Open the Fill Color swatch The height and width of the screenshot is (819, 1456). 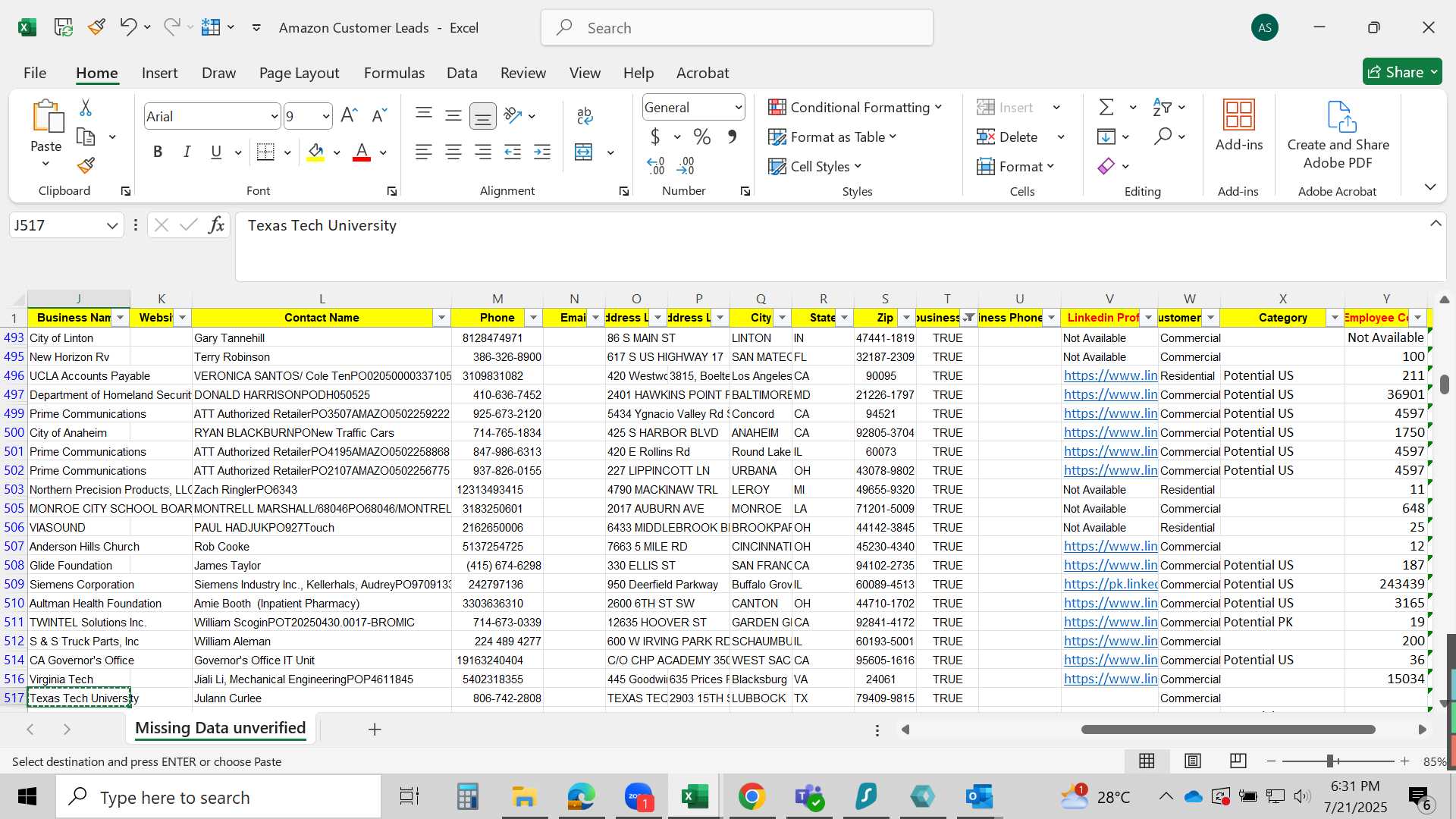(x=316, y=152)
